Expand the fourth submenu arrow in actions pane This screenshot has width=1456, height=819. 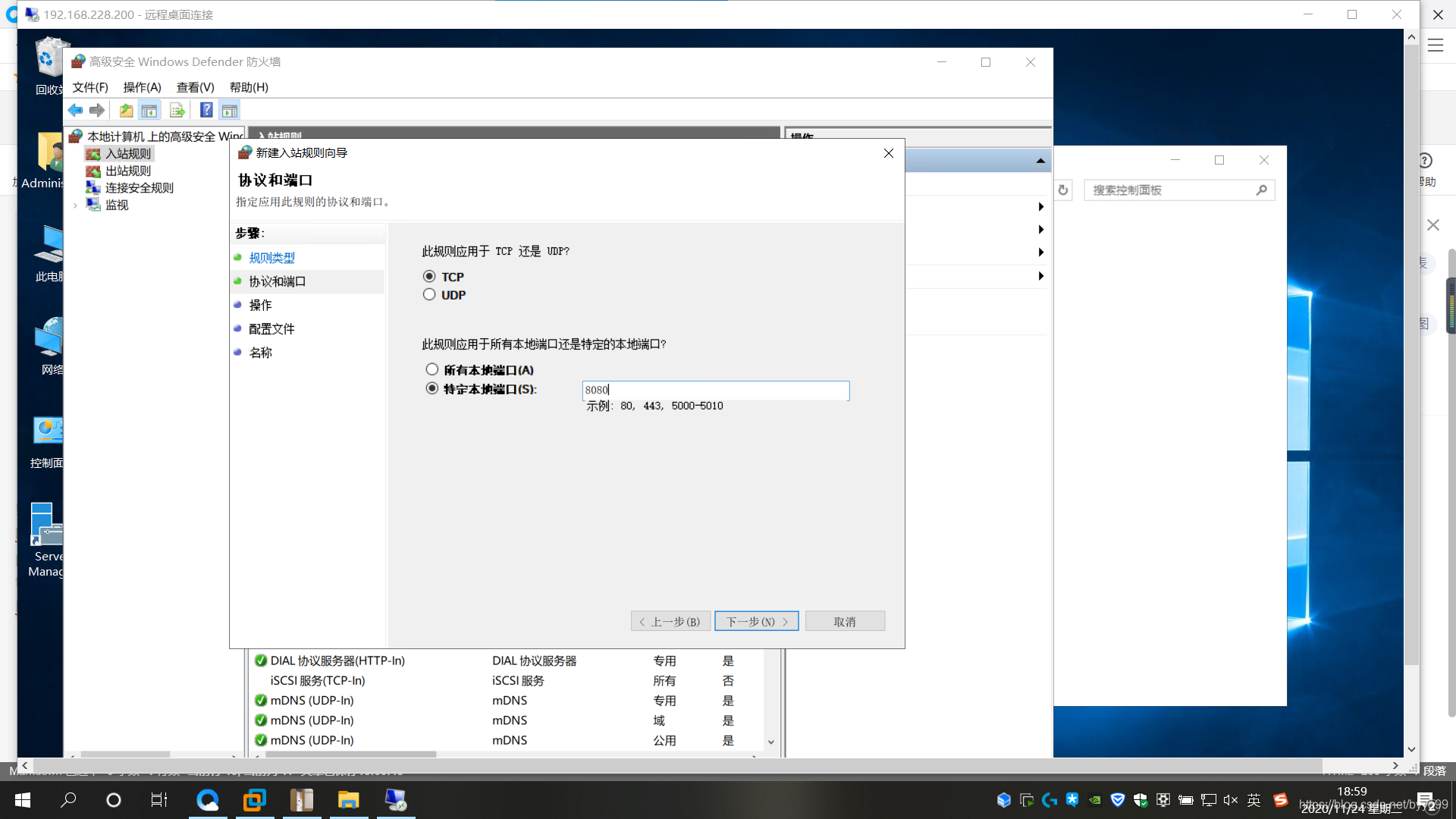(1040, 276)
